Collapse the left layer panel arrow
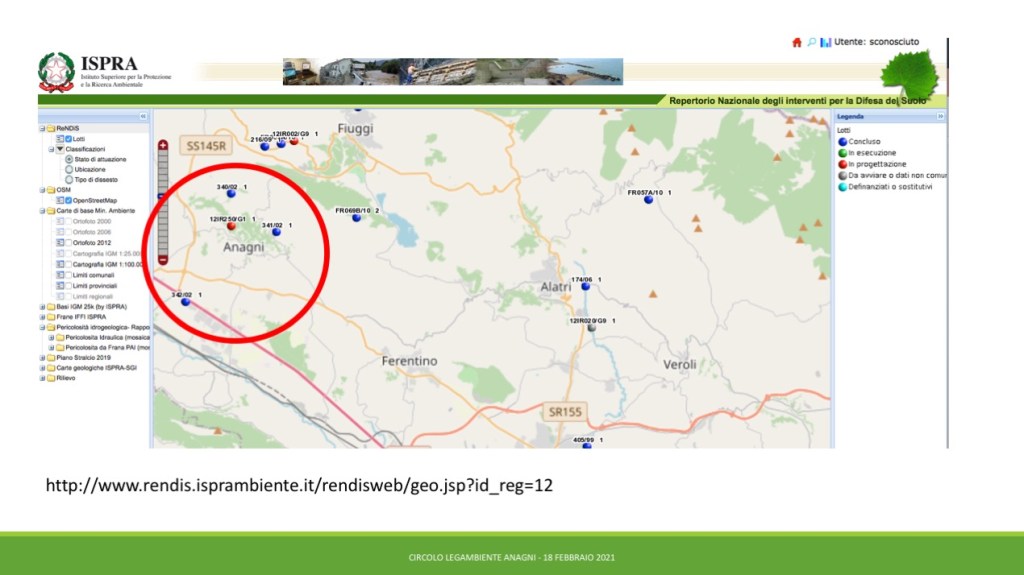Screen dimensions: 1024x575 143,117
